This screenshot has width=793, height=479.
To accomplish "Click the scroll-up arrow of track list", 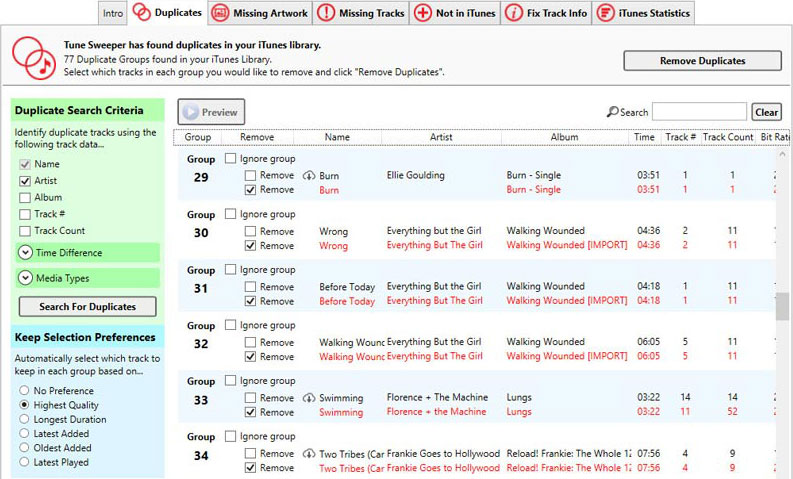I will [x=782, y=154].
